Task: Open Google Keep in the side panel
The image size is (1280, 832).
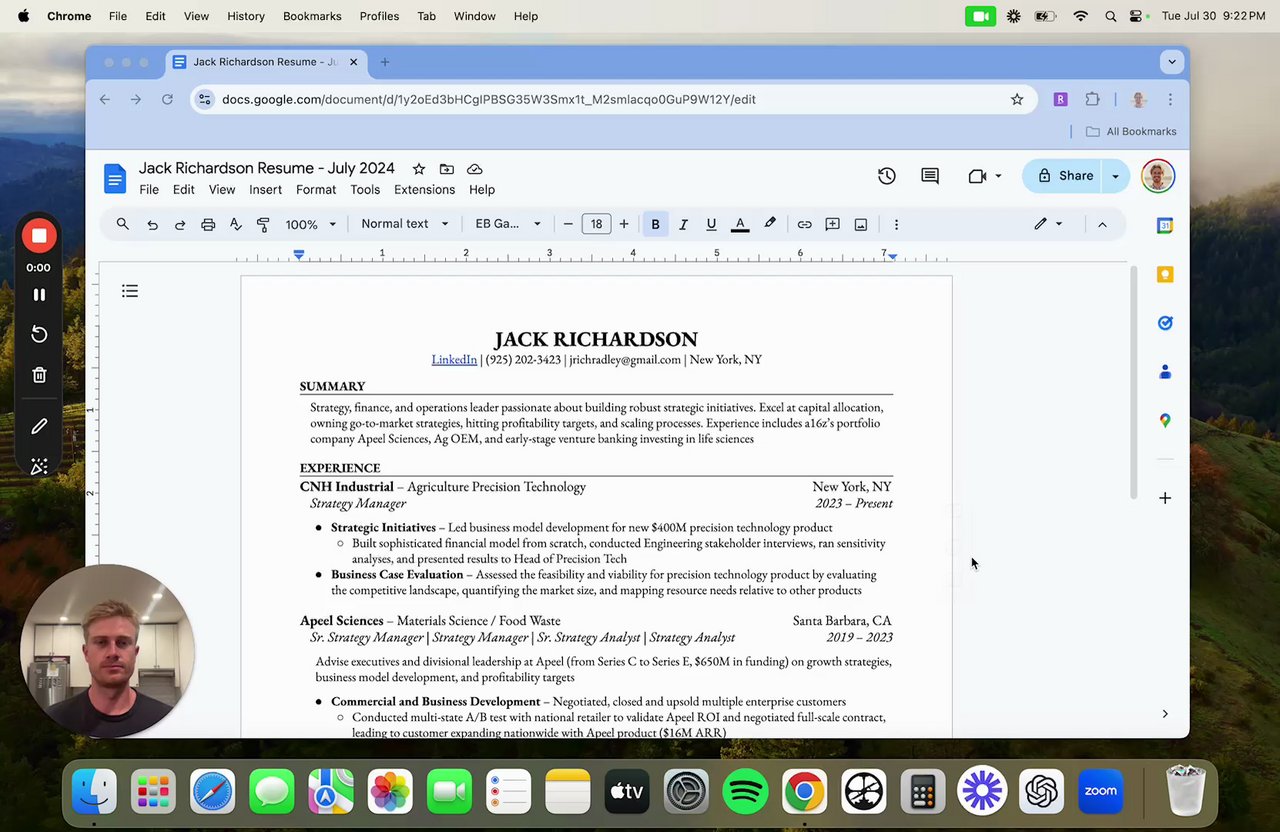Action: pyautogui.click(x=1165, y=274)
